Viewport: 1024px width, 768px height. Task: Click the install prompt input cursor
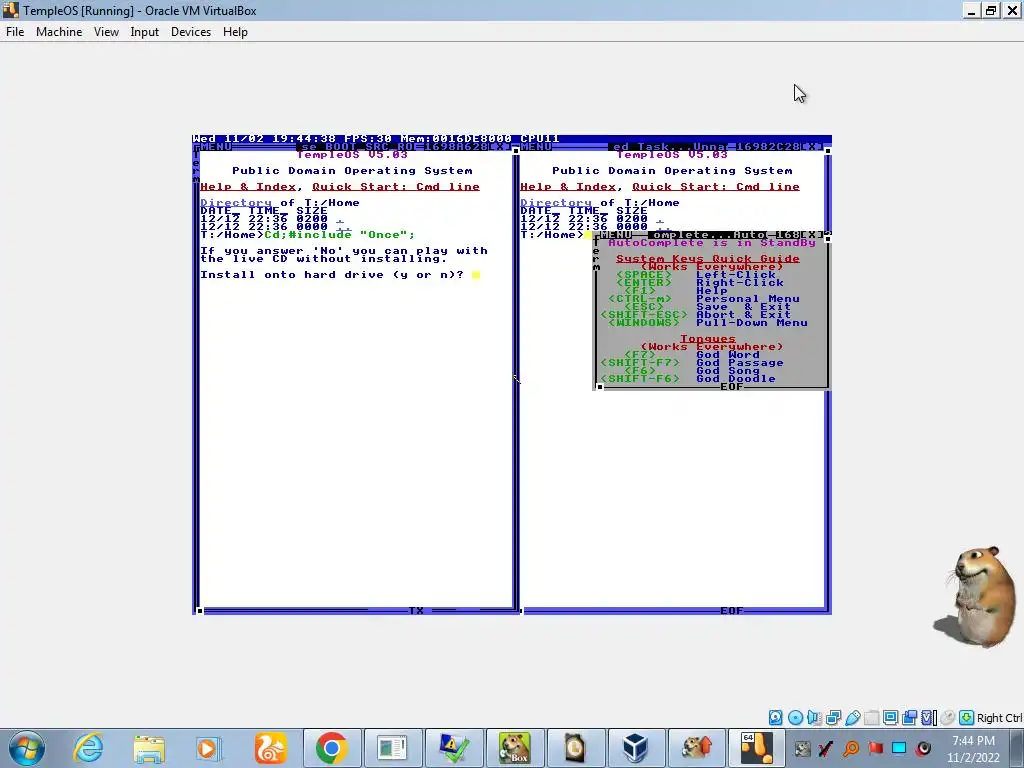click(x=476, y=275)
